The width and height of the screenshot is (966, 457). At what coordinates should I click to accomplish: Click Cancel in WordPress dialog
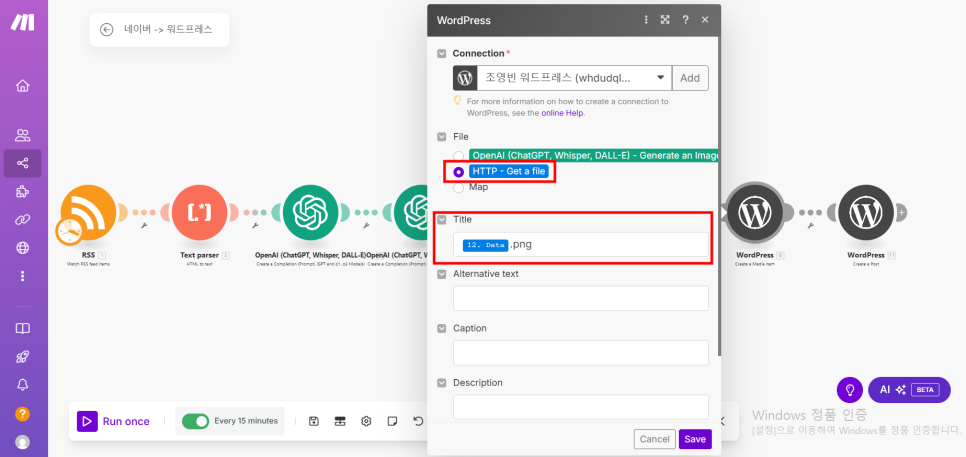(x=654, y=439)
